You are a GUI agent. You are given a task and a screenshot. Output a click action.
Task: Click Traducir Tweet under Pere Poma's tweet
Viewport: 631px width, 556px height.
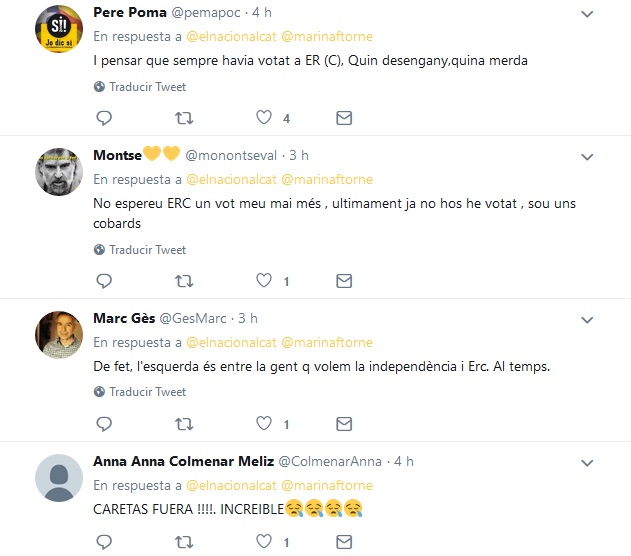click(x=147, y=87)
